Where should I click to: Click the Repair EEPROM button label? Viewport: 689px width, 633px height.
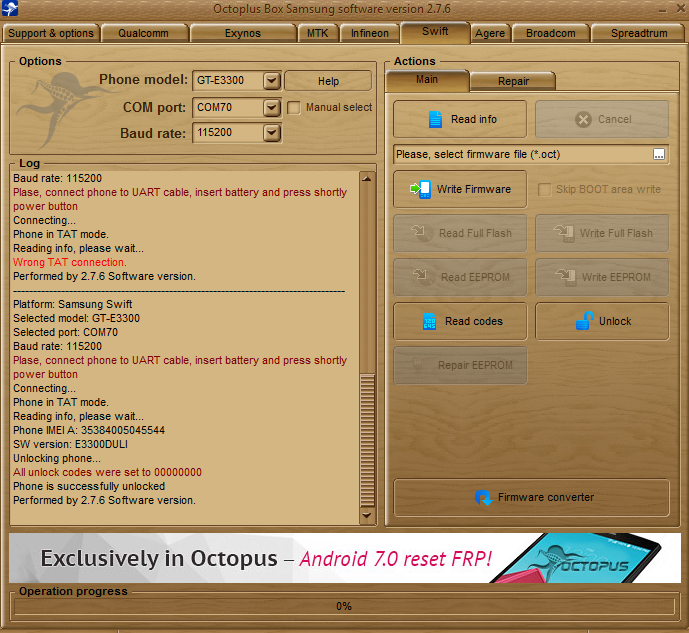pyautogui.click(x=475, y=365)
